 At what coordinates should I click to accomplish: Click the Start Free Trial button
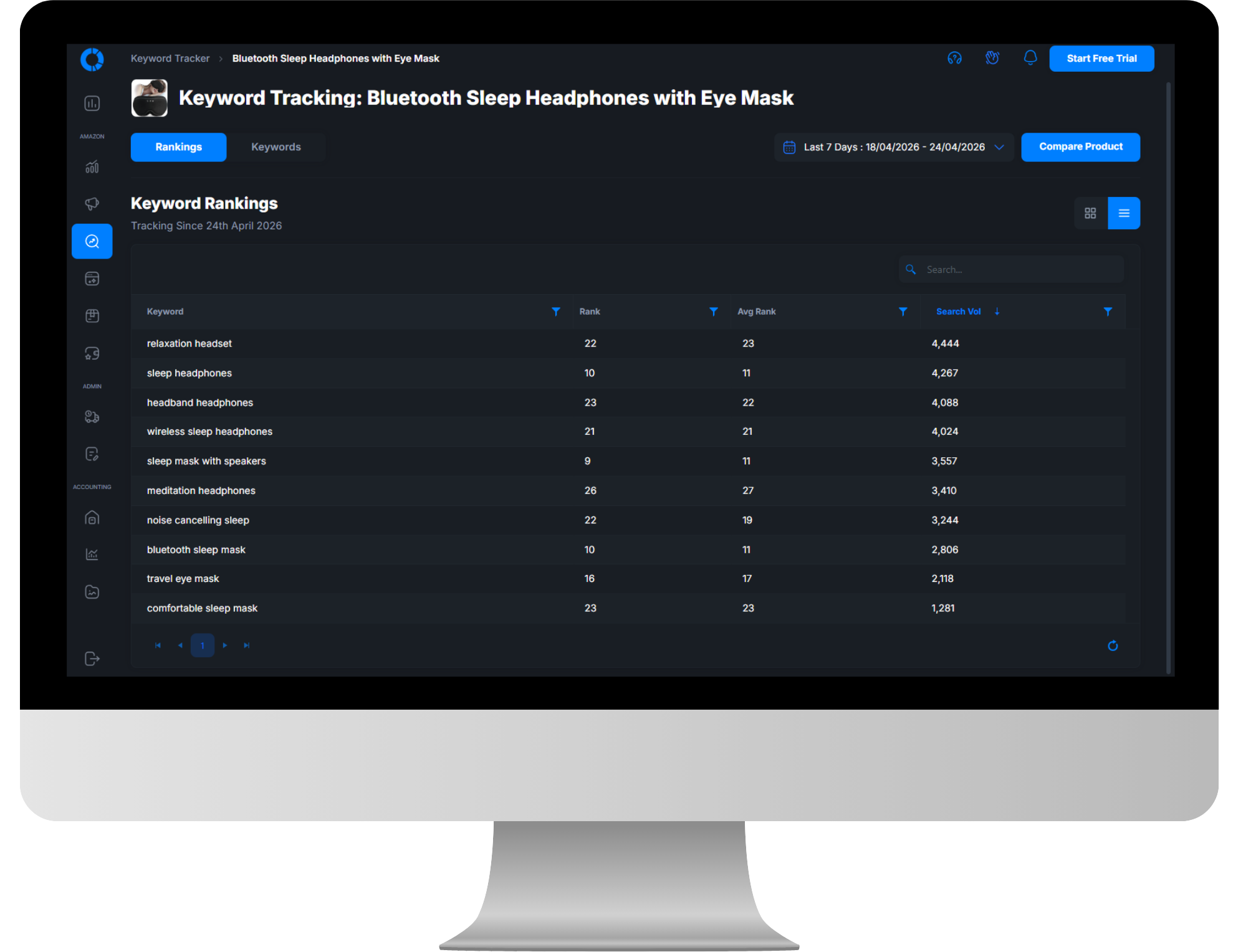click(x=1101, y=59)
